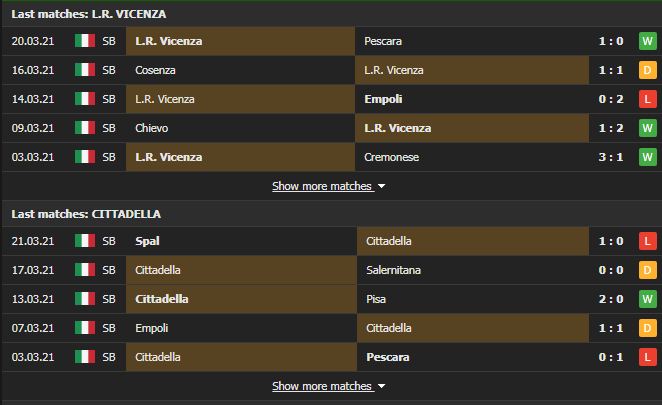The width and height of the screenshot is (662, 405).
Task: Click the red L badge for the Cittadella vs Pescara match
Action: [647, 357]
